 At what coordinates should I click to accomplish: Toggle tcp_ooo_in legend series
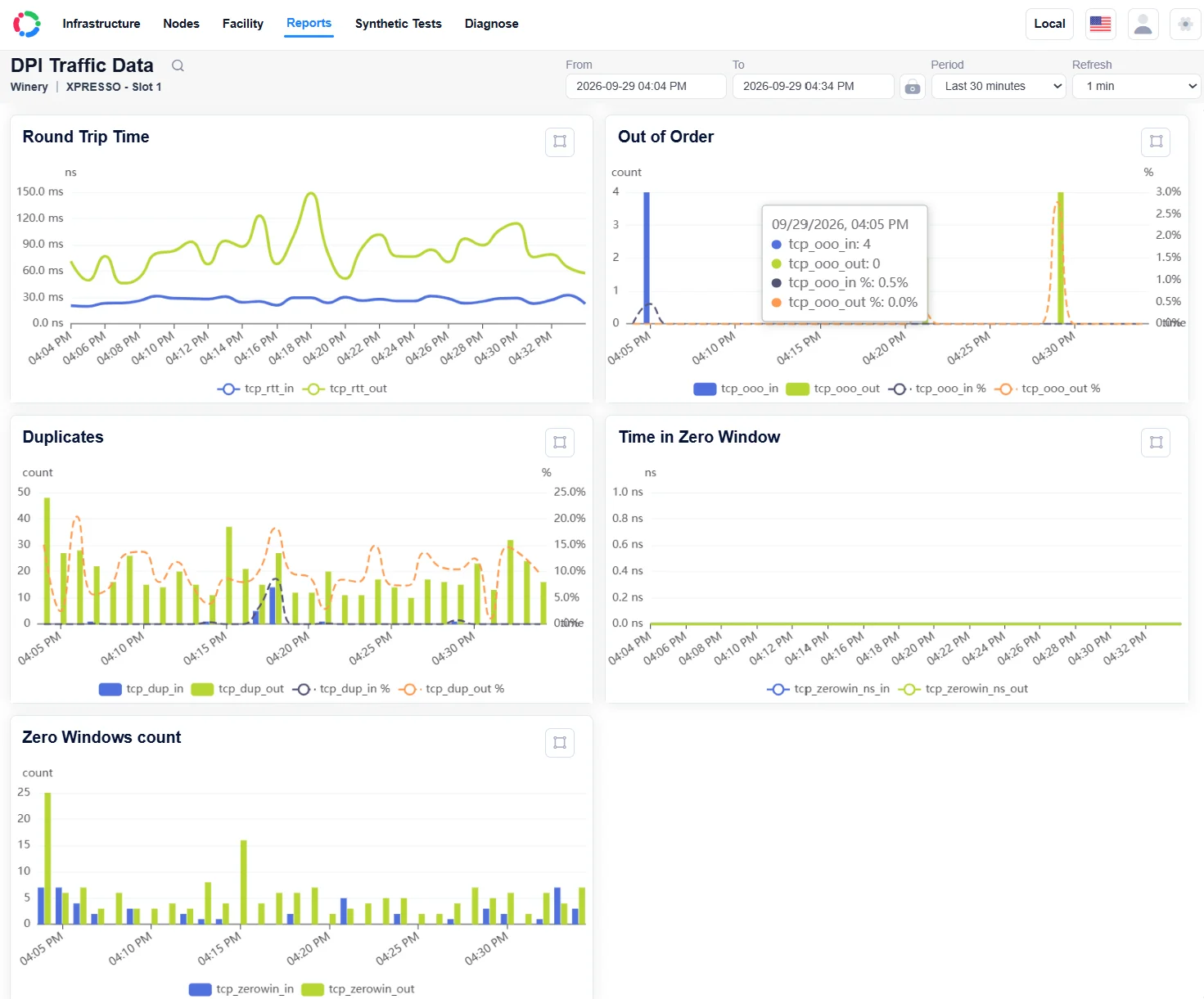[736, 389]
